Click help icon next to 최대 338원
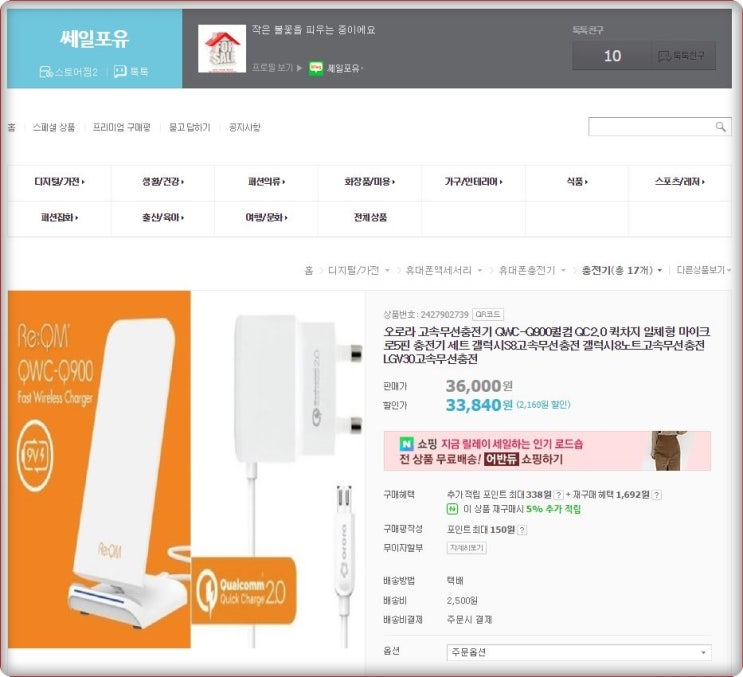The height and width of the screenshot is (677, 743). [x=559, y=495]
